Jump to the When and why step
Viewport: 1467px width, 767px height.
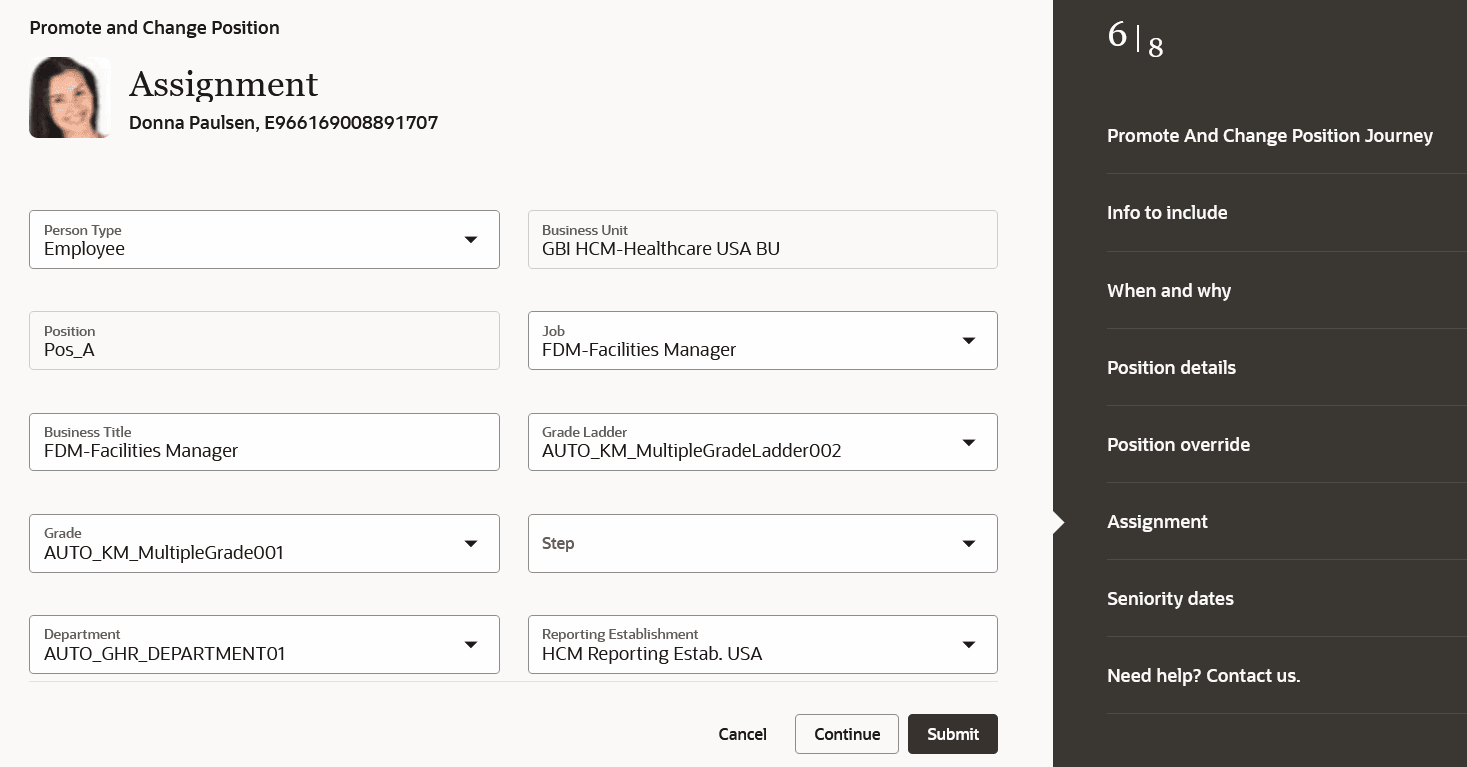pyautogui.click(x=1169, y=291)
